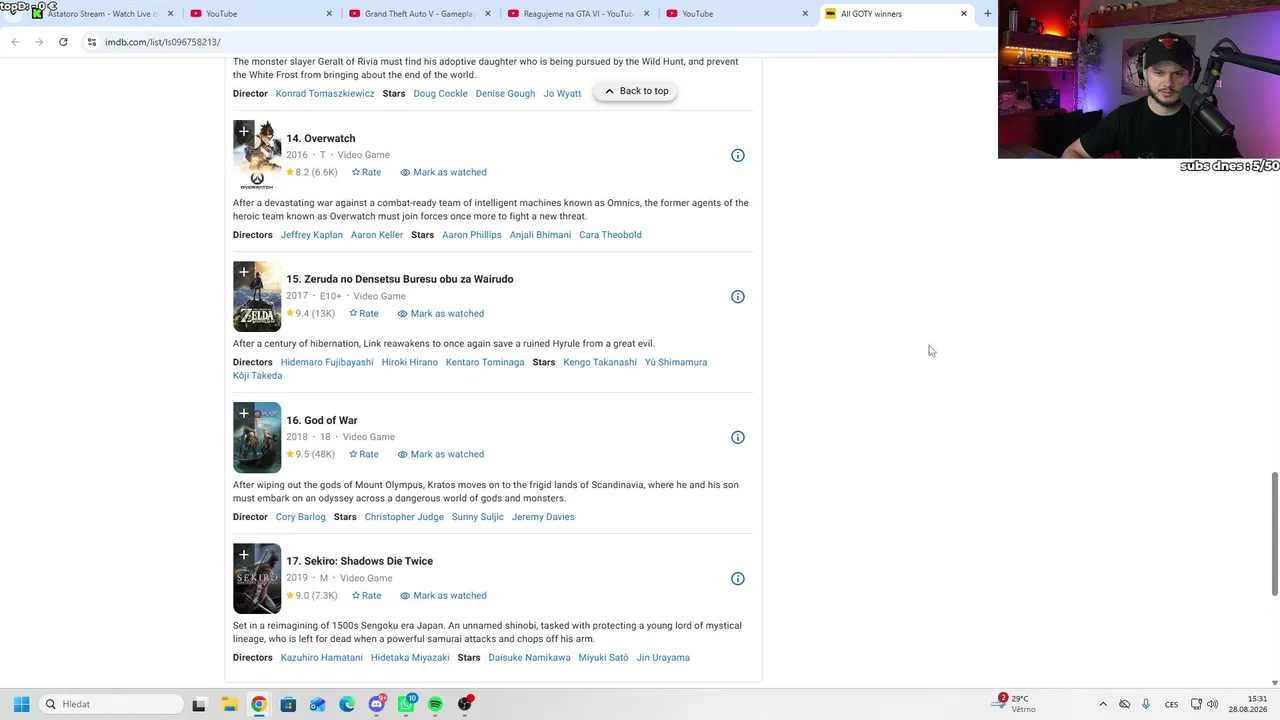Open WhatsApp from taskbar
The width and height of the screenshot is (1280, 720).
click(407, 704)
